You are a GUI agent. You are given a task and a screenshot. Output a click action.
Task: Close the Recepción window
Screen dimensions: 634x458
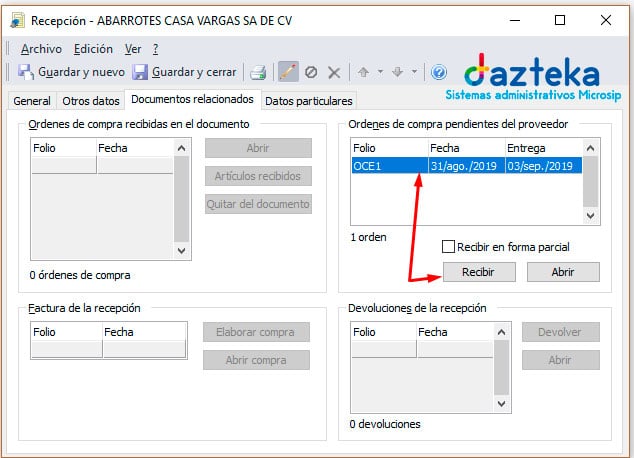tap(605, 20)
